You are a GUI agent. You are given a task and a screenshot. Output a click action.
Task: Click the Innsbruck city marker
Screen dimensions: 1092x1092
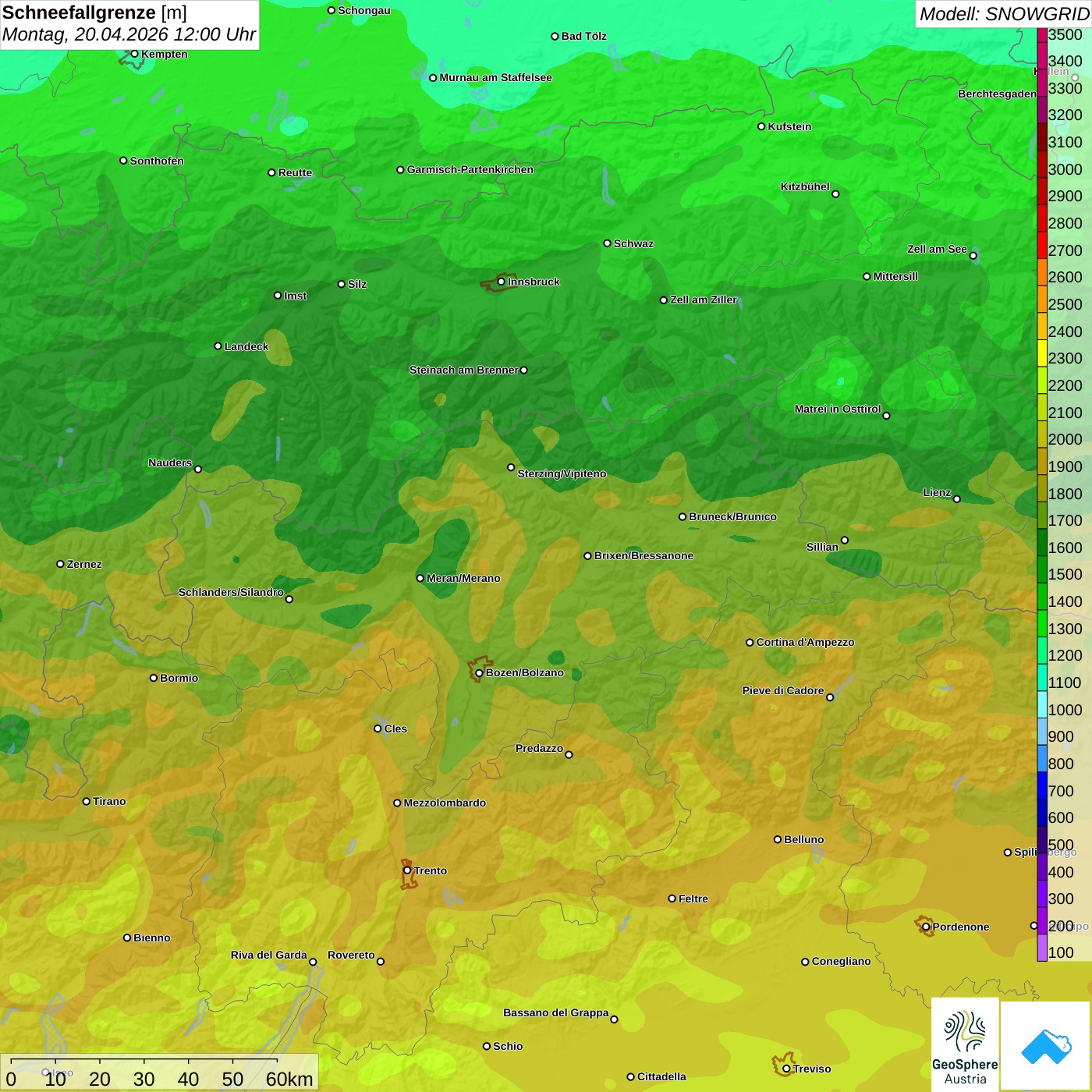(502, 282)
